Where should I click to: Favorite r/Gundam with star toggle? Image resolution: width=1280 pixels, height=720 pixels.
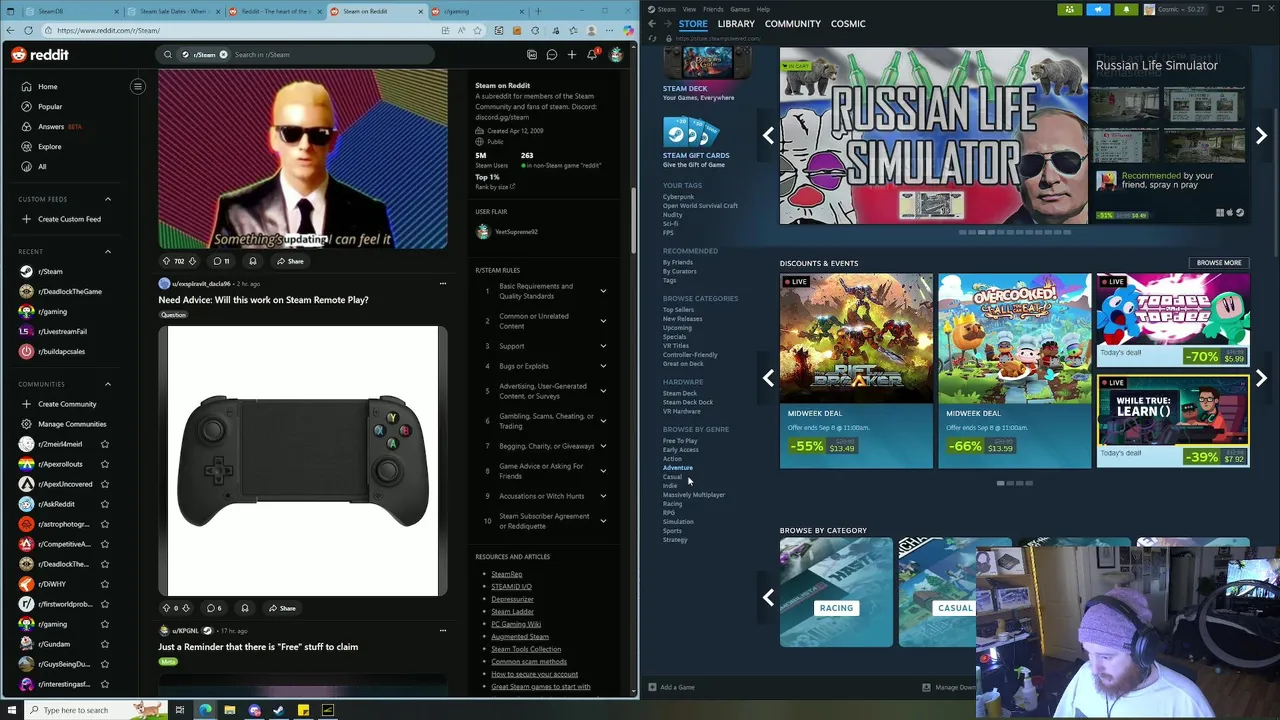(105, 644)
